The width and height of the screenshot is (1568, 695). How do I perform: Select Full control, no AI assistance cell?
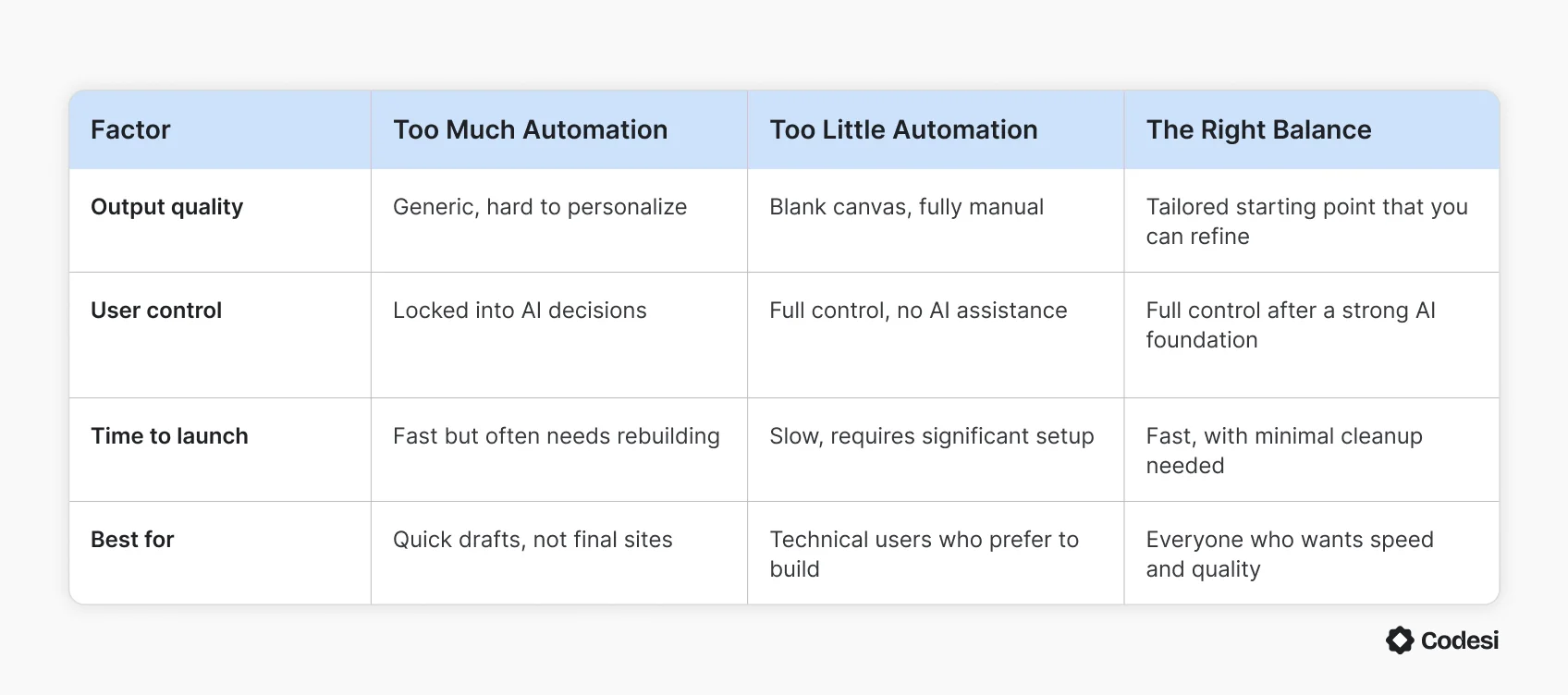(918, 311)
